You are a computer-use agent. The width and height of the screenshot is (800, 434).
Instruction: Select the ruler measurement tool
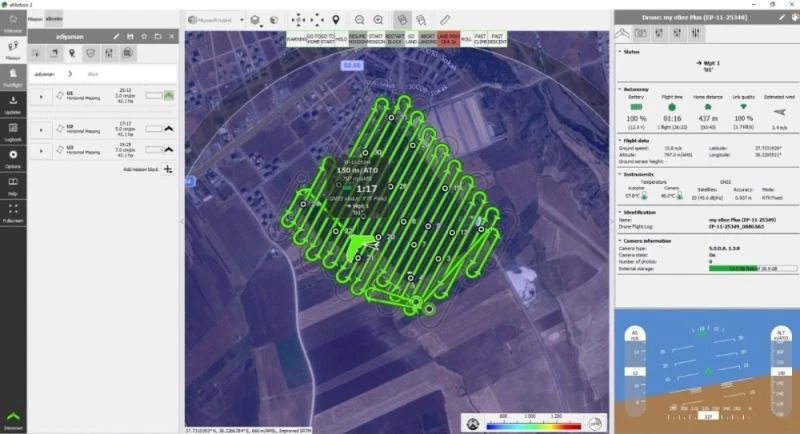(x=445, y=19)
